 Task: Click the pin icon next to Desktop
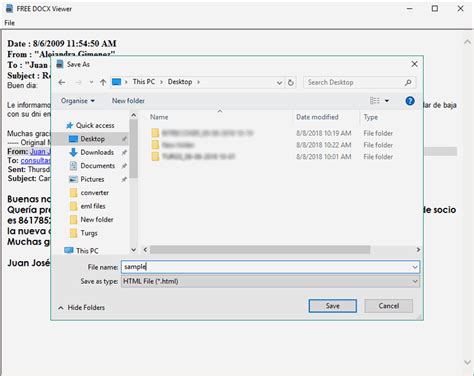pos(124,139)
